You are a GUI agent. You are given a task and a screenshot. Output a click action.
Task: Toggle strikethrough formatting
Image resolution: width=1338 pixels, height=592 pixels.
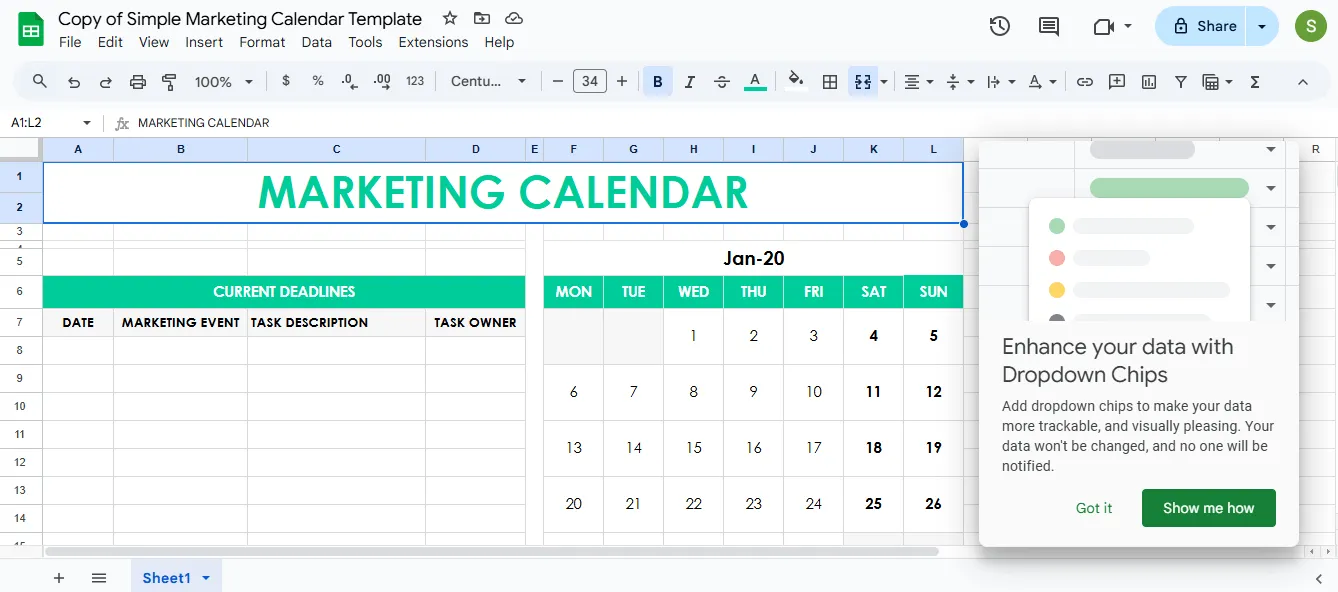click(x=722, y=82)
